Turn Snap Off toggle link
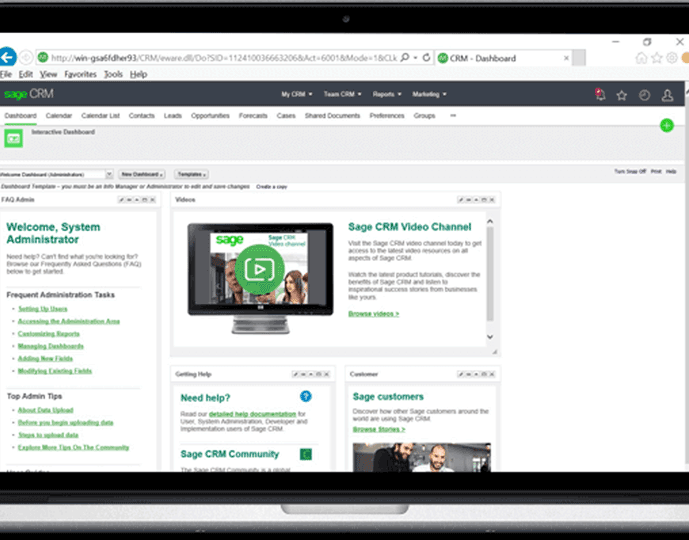Screen dimensions: 689x540 (630, 171)
